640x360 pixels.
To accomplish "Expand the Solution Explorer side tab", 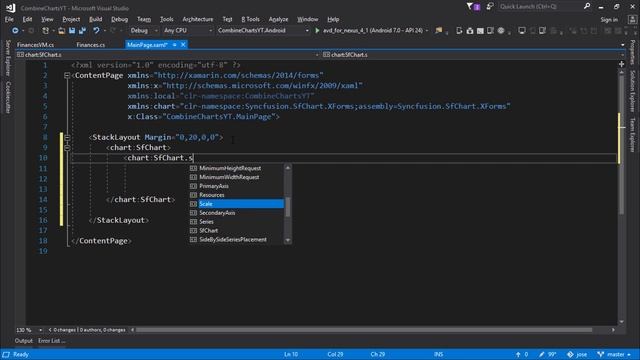I will click(x=633, y=91).
